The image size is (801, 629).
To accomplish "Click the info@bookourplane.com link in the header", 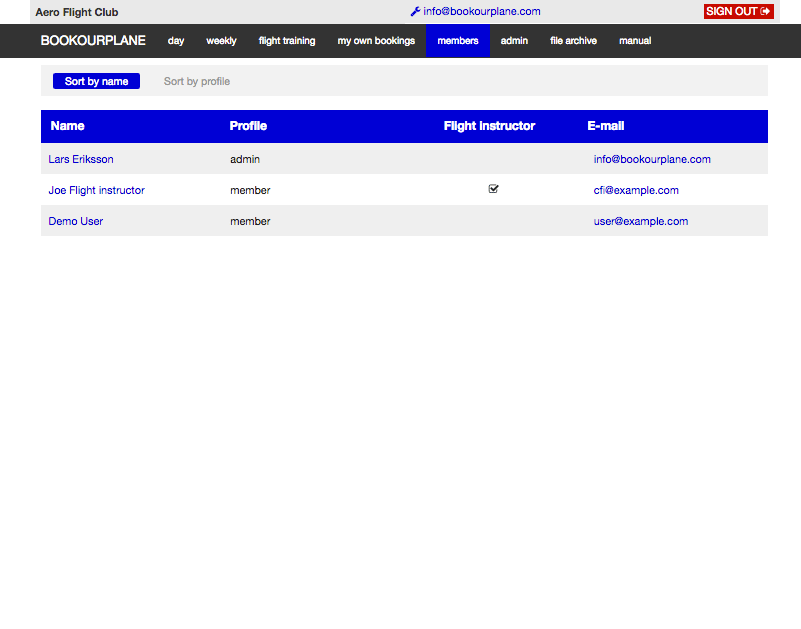I will coord(482,11).
